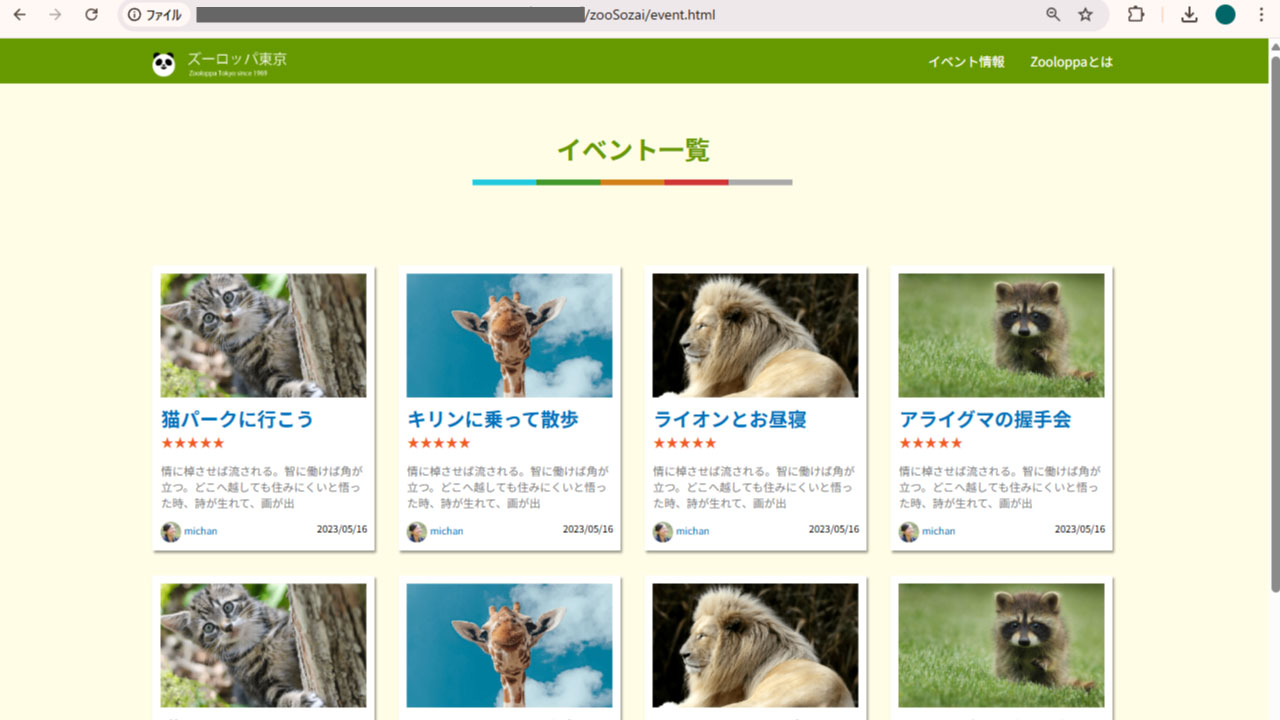Open the downloads icon in the toolbar
Viewport: 1280px width, 720px height.
pos(1189,15)
